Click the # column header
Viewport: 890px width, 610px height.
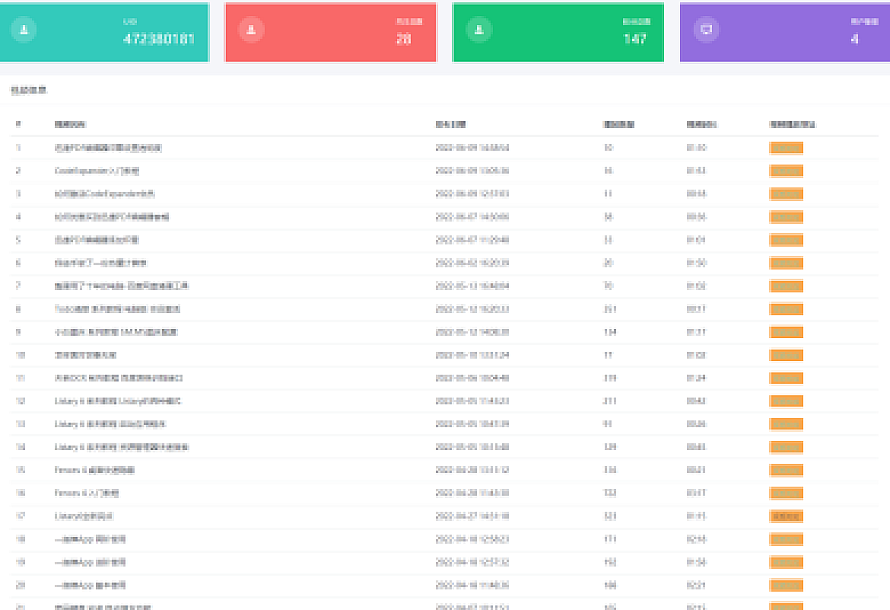(x=18, y=125)
